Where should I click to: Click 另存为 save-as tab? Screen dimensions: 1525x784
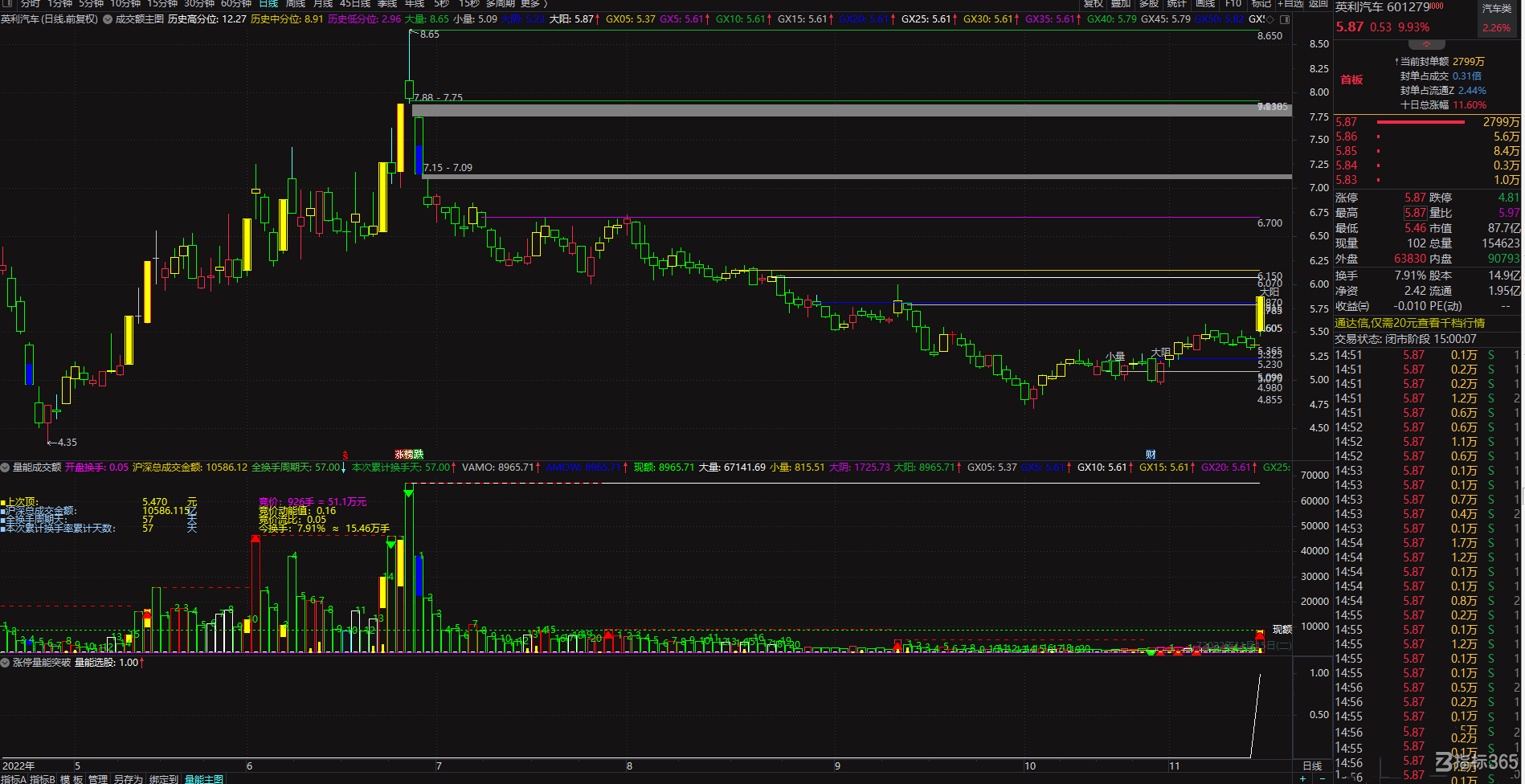(129, 779)
